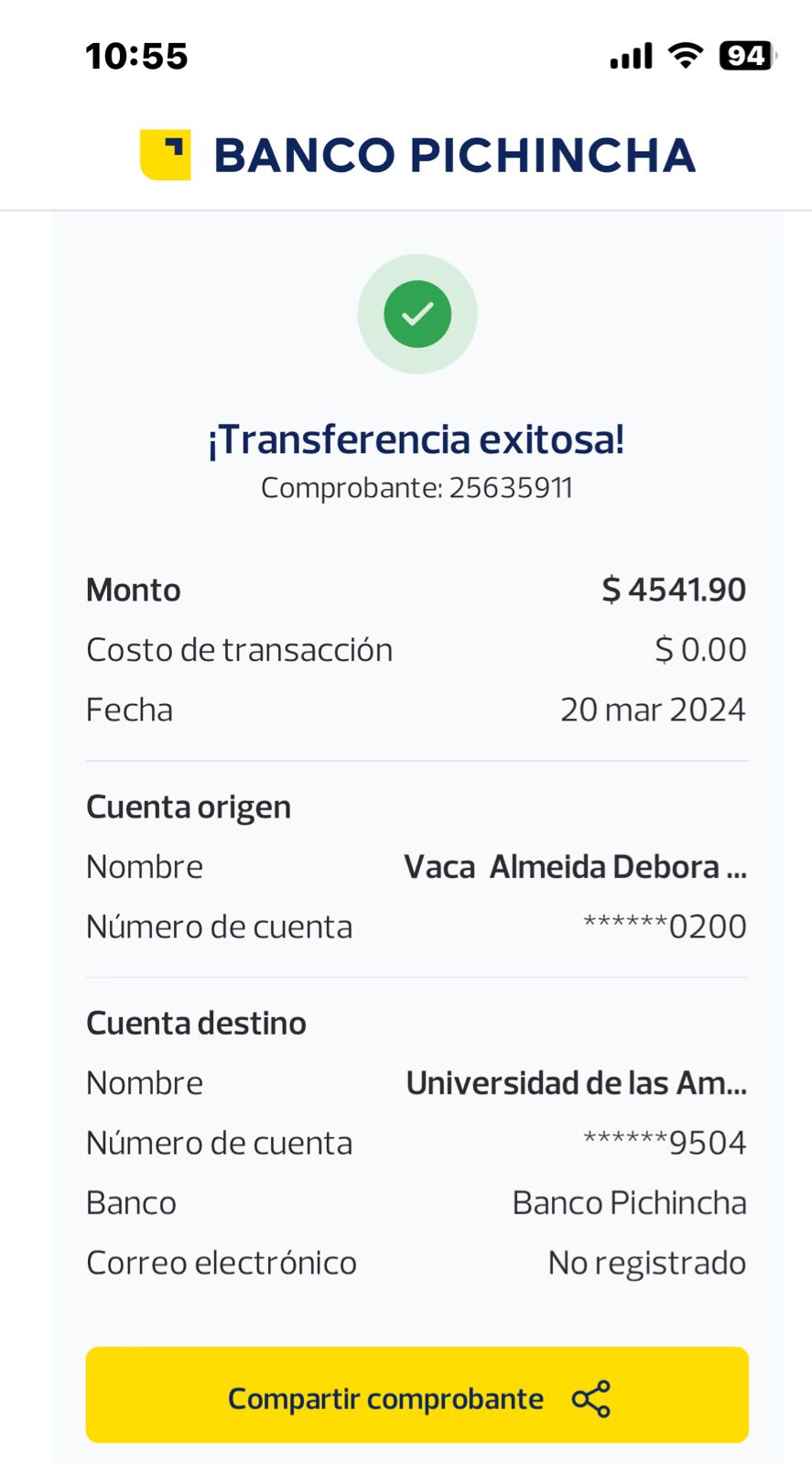This screenshot has height=1465, width=812.
Task: Expand truncated destination name Universidad de las Am...
Action: [x=576, y=1083]
